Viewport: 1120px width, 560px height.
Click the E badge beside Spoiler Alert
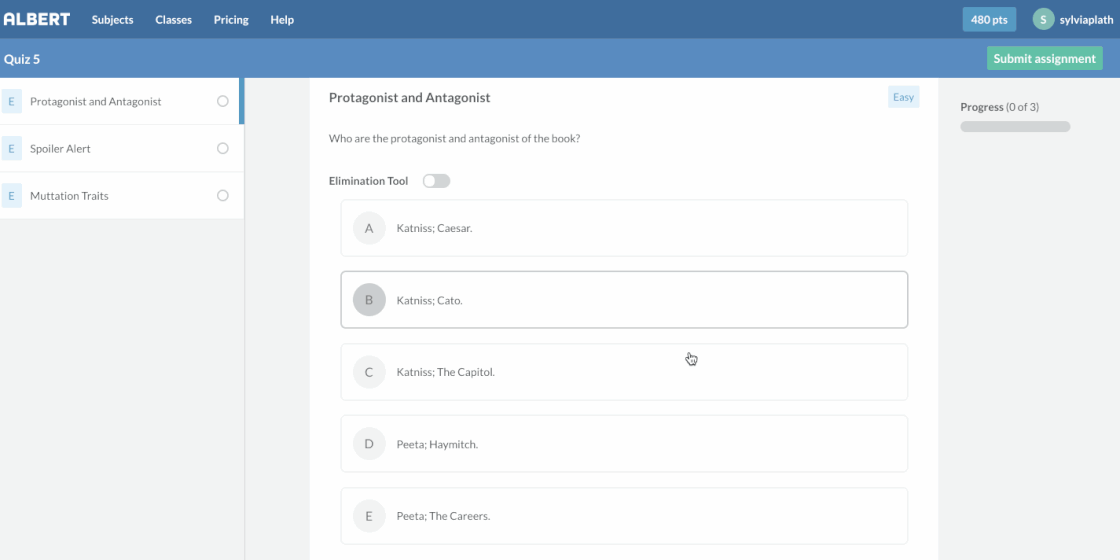(11, 149)
